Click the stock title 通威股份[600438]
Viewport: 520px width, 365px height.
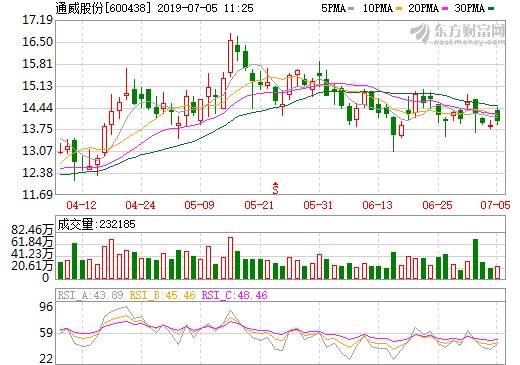point(101,8)
